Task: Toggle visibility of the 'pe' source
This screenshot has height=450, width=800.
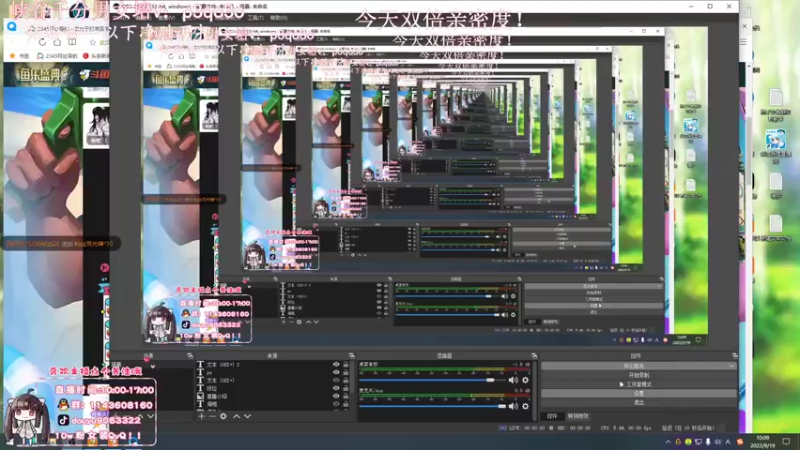Action: [x=336, y=372]
